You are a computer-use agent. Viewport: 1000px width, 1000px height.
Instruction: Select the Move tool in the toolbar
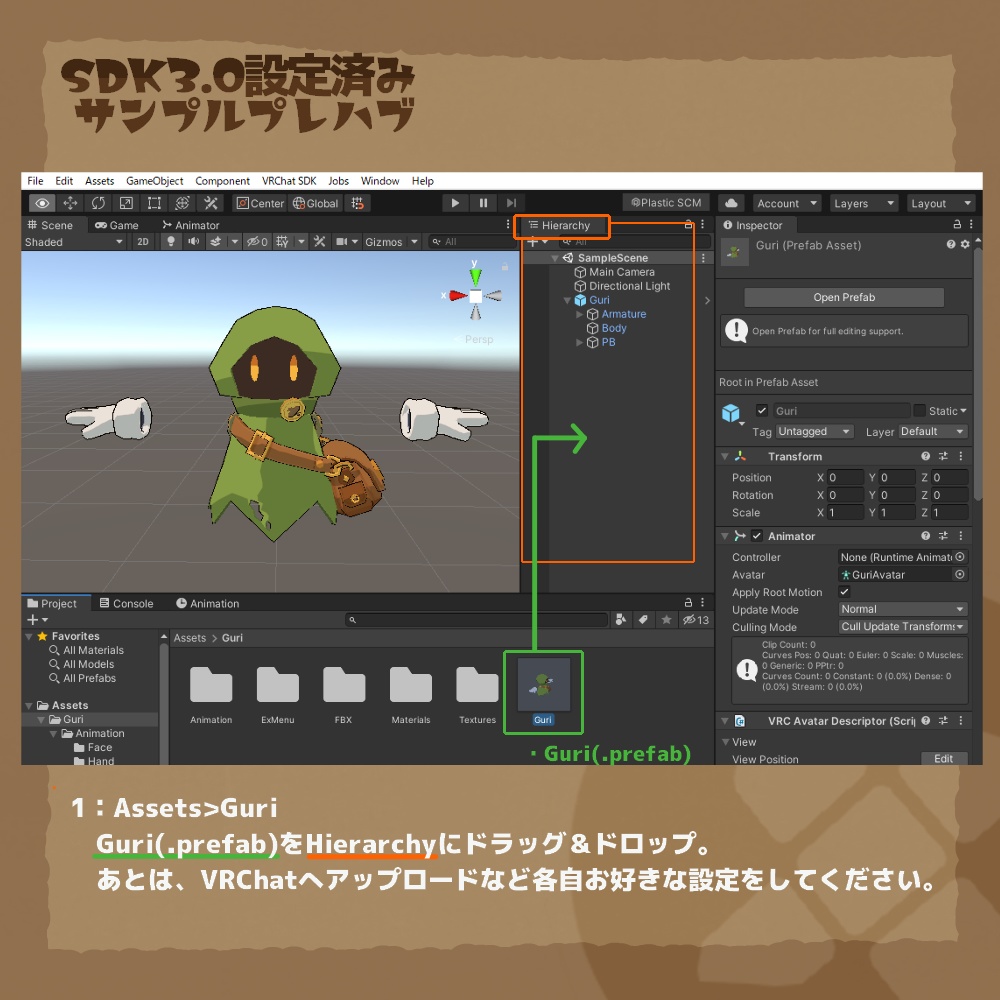pyautogui.click(x=70, y=203)
